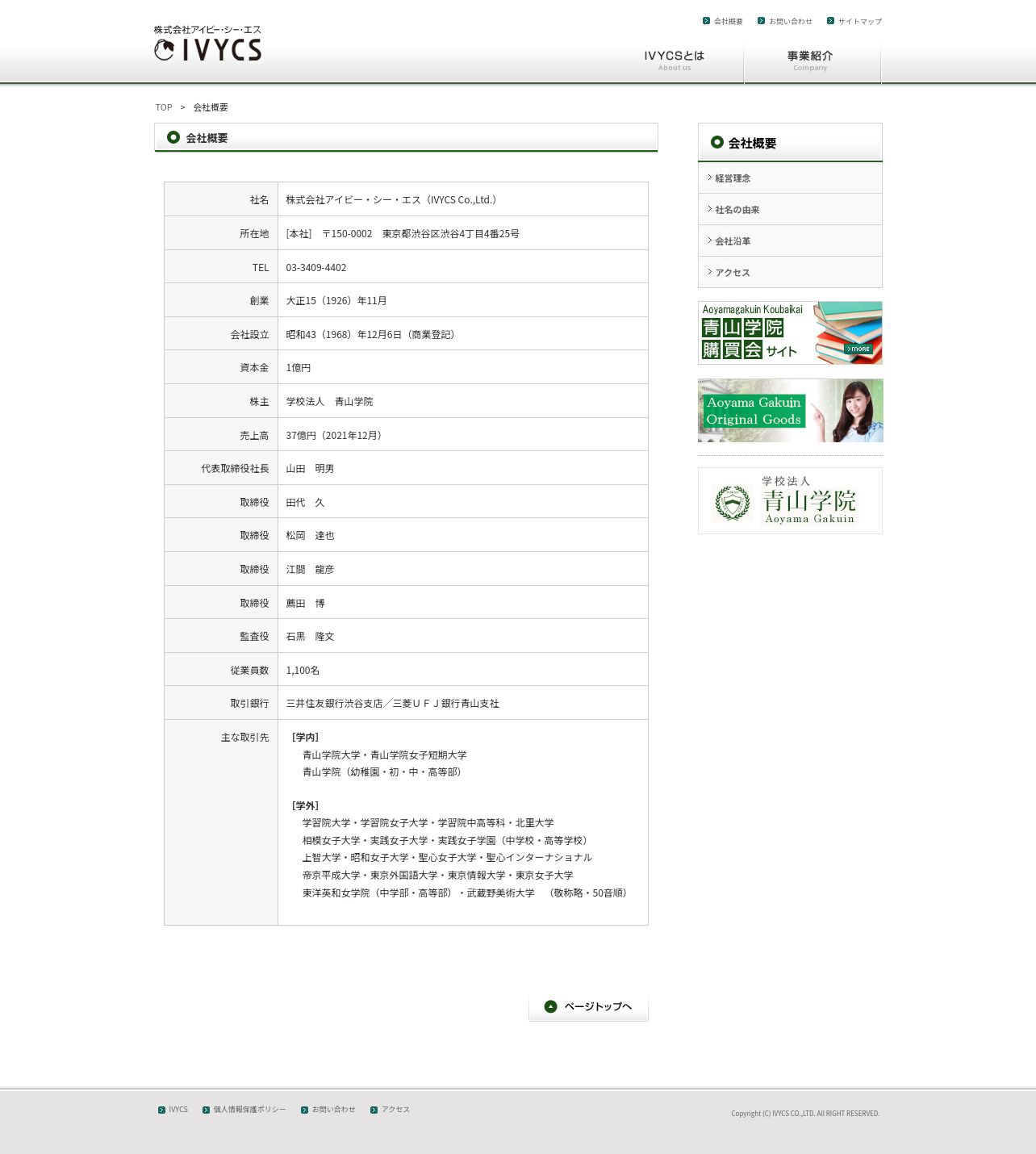Viewport: 1036px width, 1154px height.
Task: Open the Aoyama Gakuin Original Goods banner
Action: [x=790, y=411]
